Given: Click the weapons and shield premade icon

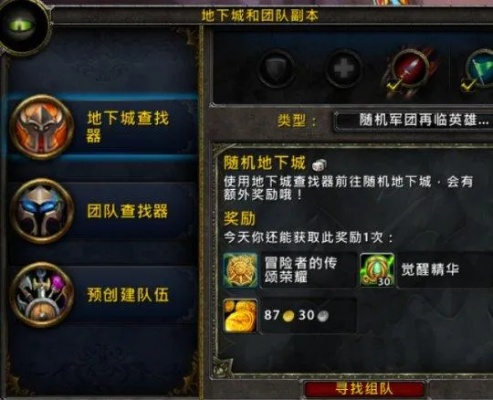Looking at the screenshot, I should point(41,295).
